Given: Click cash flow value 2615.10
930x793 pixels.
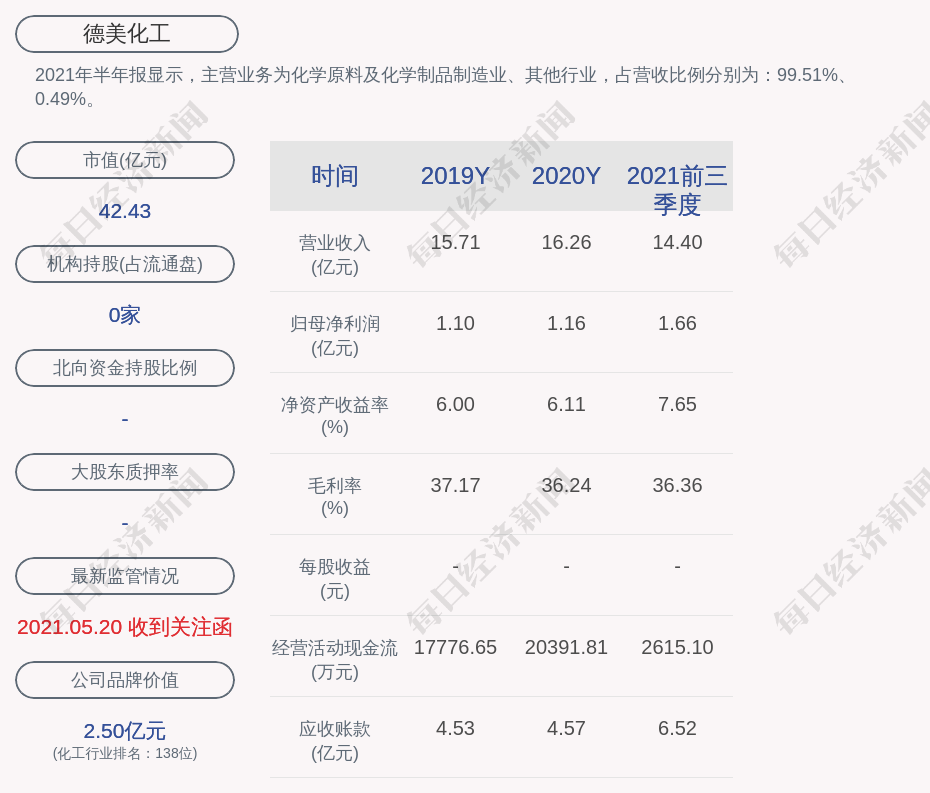Looking at the screenshot, I should tap(677, 647).
